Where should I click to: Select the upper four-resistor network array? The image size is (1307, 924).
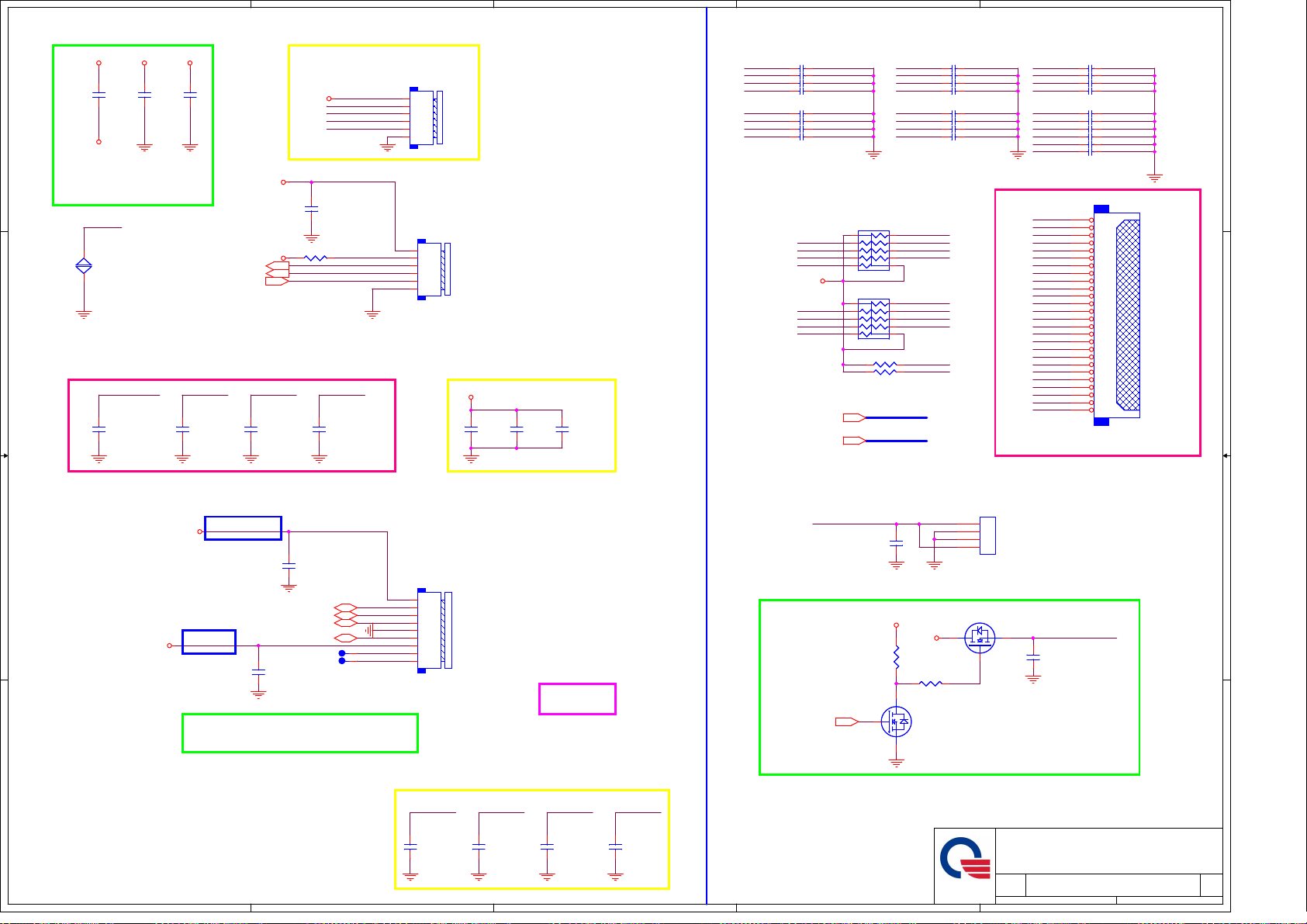pos(873,250)
